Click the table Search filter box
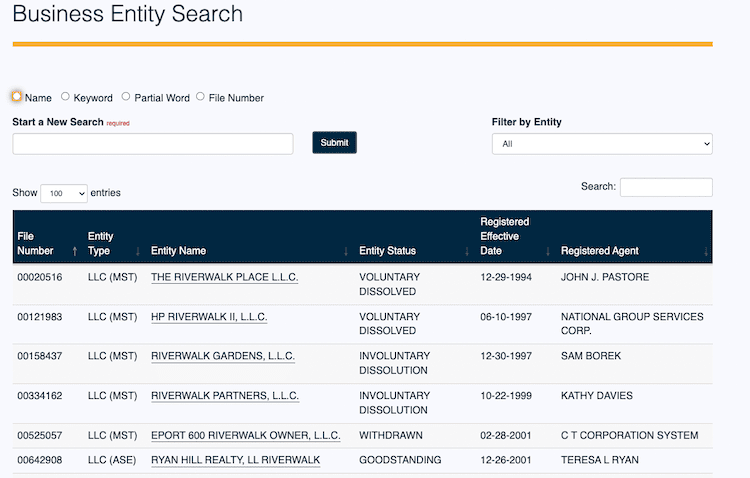 coord(666,187)
